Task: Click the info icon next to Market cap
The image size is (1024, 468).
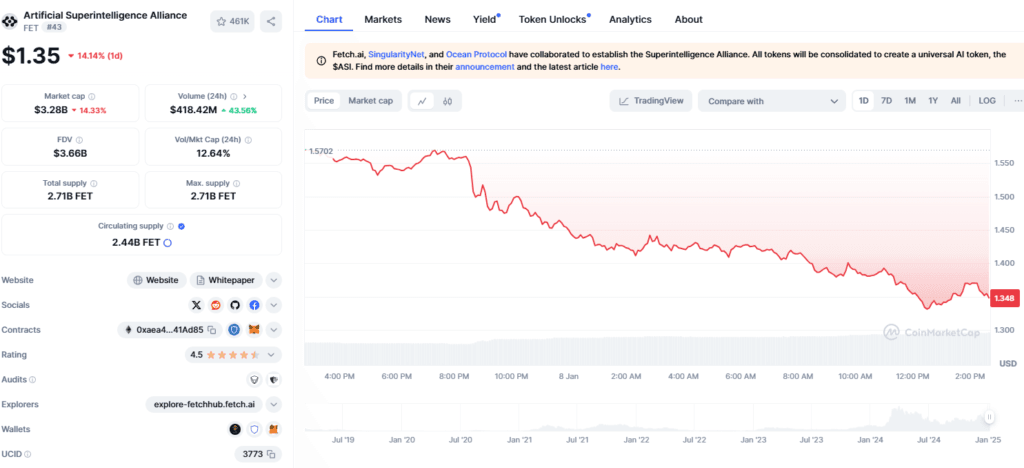Action: (x=91, y=96)
